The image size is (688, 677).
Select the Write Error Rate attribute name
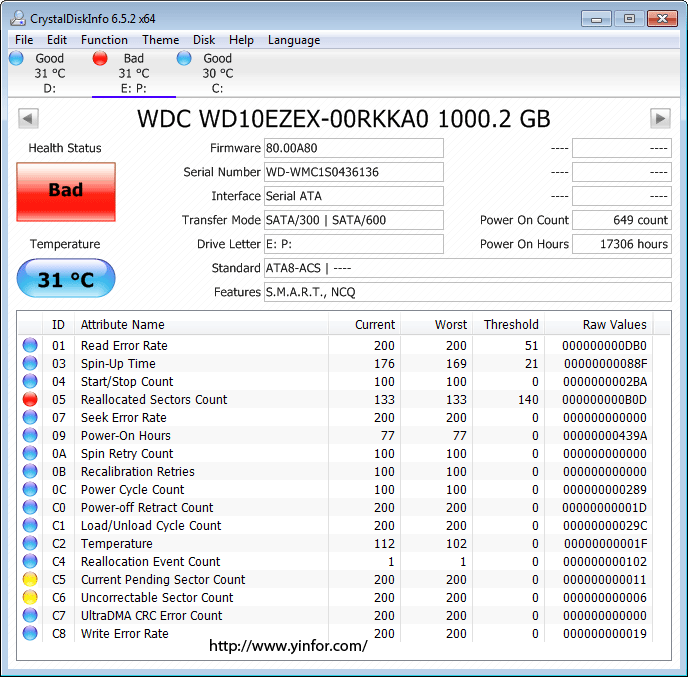click(125, 634)
